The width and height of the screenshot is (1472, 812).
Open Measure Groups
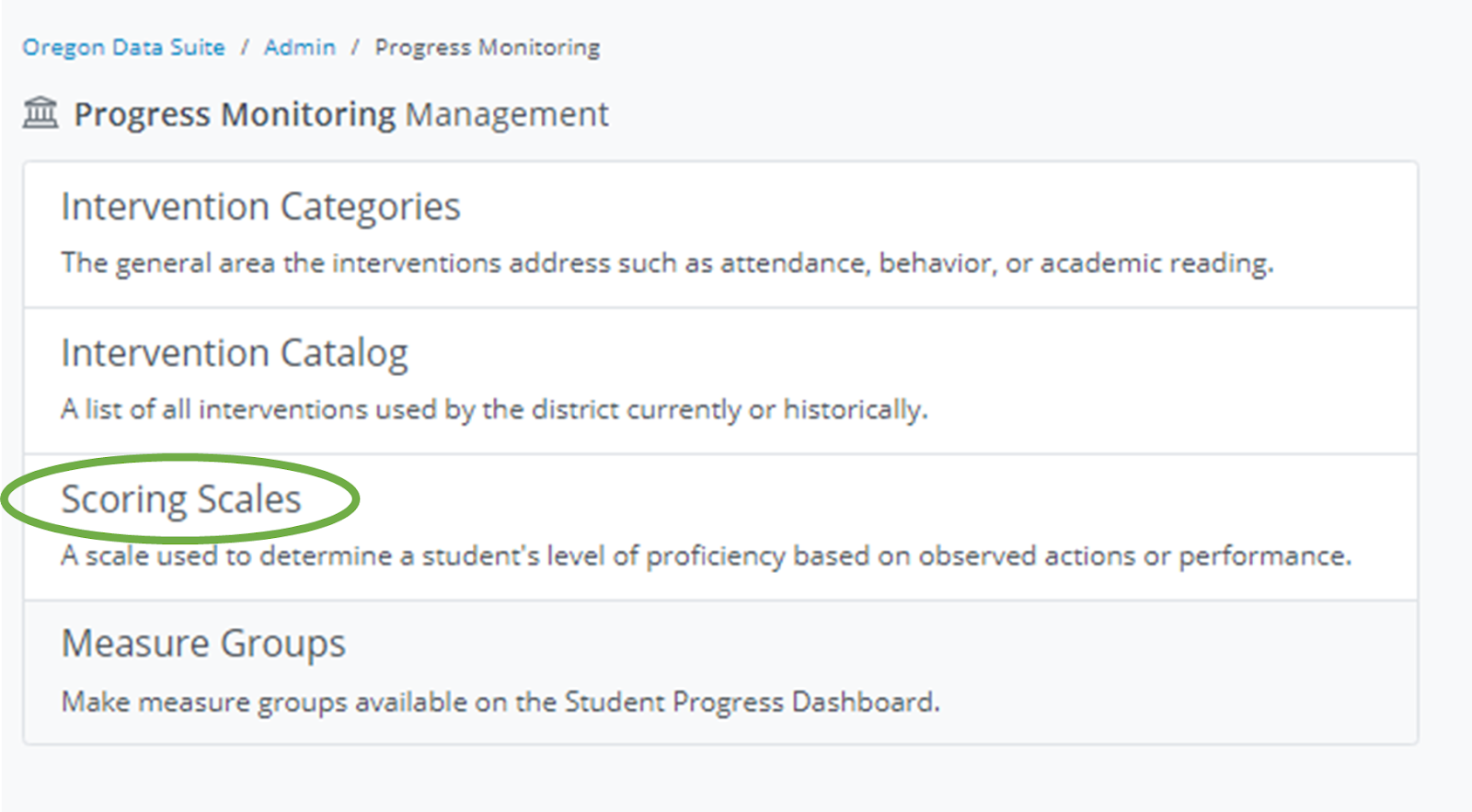[x=203, y=644]
